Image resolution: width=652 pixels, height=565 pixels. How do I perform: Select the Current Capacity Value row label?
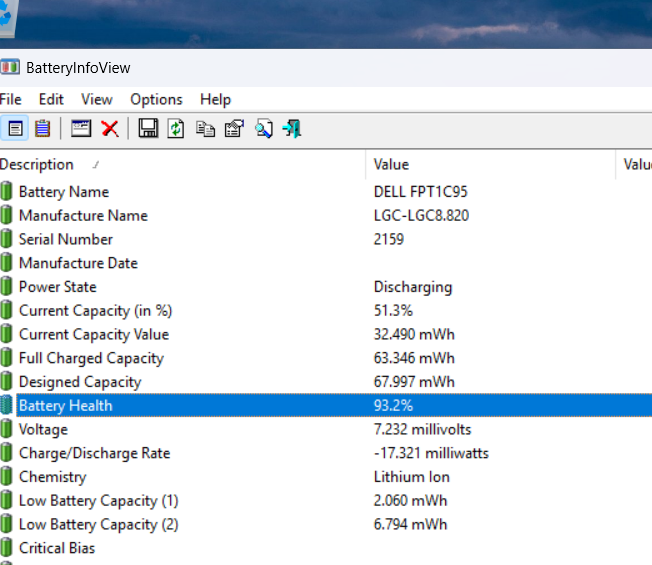(94, 334)
